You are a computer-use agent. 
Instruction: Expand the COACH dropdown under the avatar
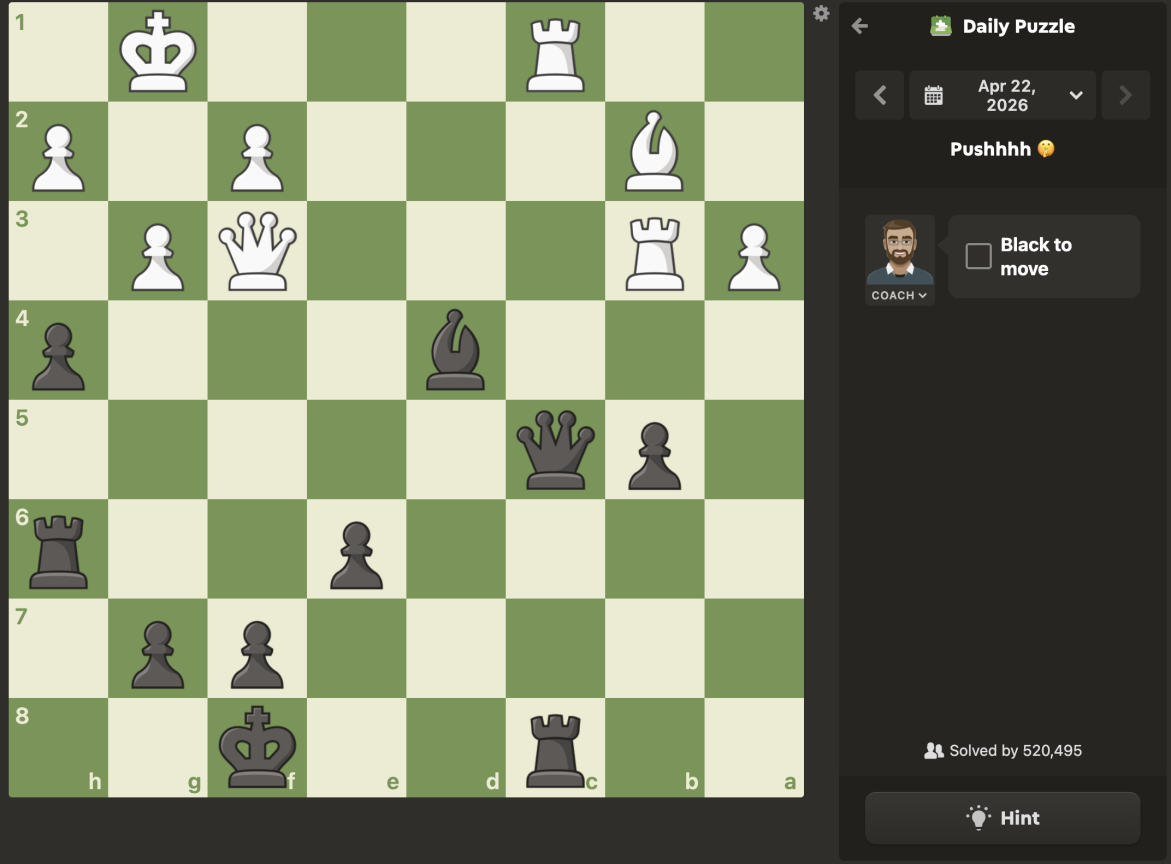pos(899,296)
